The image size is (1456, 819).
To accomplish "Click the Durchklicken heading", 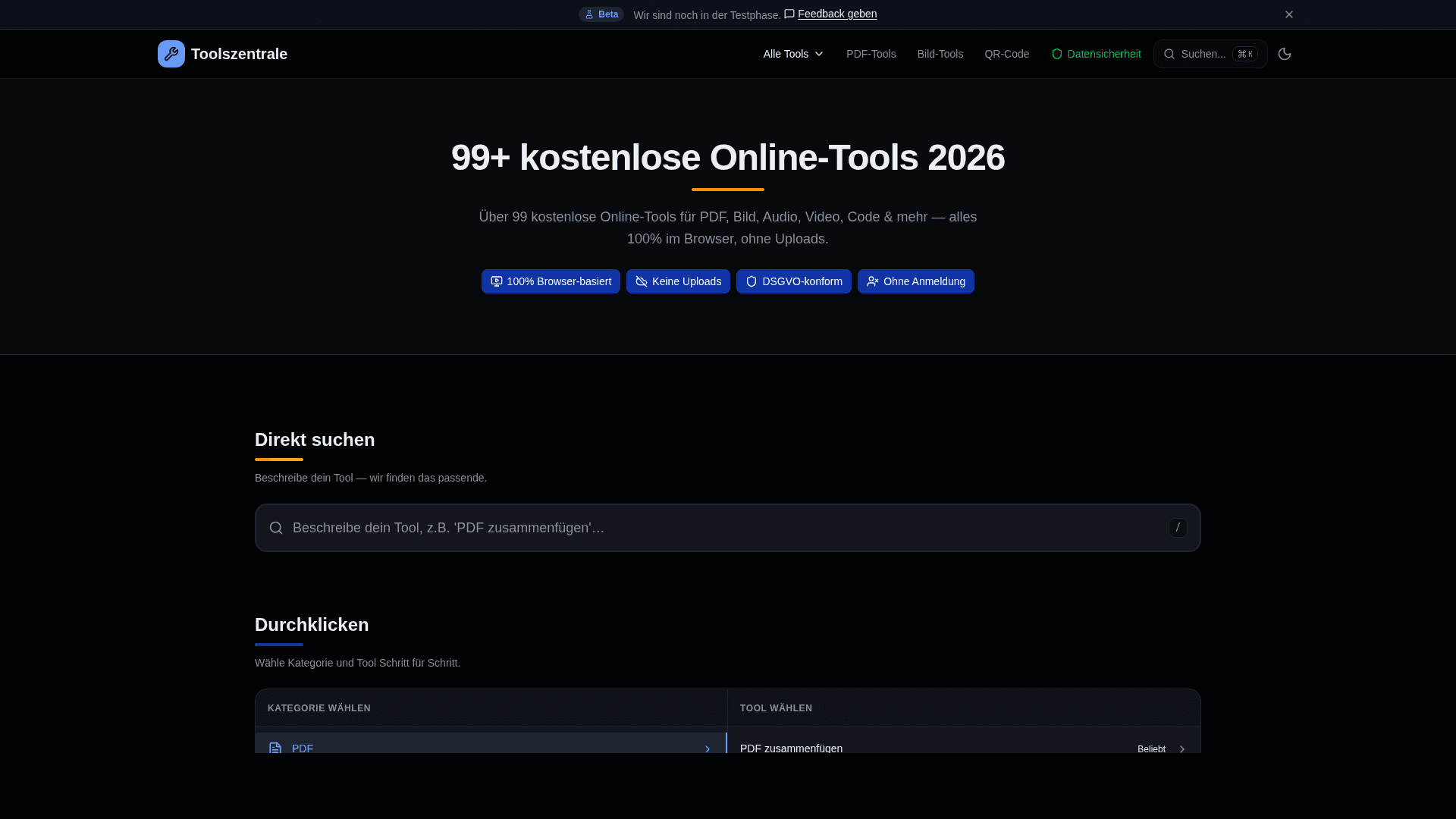I will pyautogui.click(x=312, y=625).
